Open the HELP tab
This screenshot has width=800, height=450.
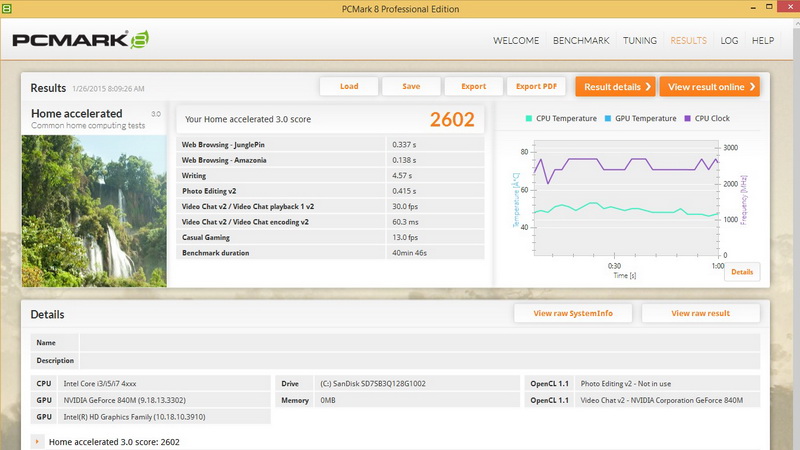[763, 40]
